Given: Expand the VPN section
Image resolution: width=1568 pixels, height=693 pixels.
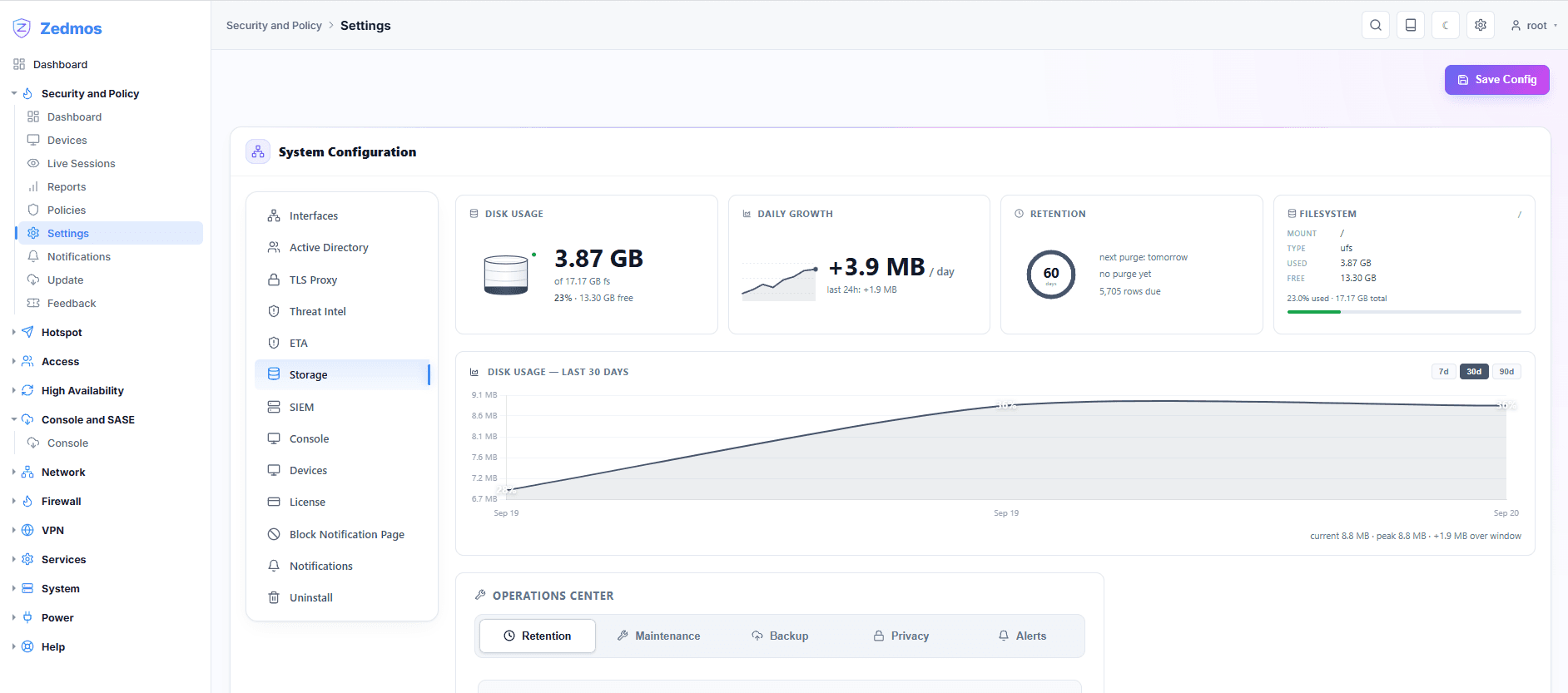Looking at the screenshot, I should coord(13,530).
